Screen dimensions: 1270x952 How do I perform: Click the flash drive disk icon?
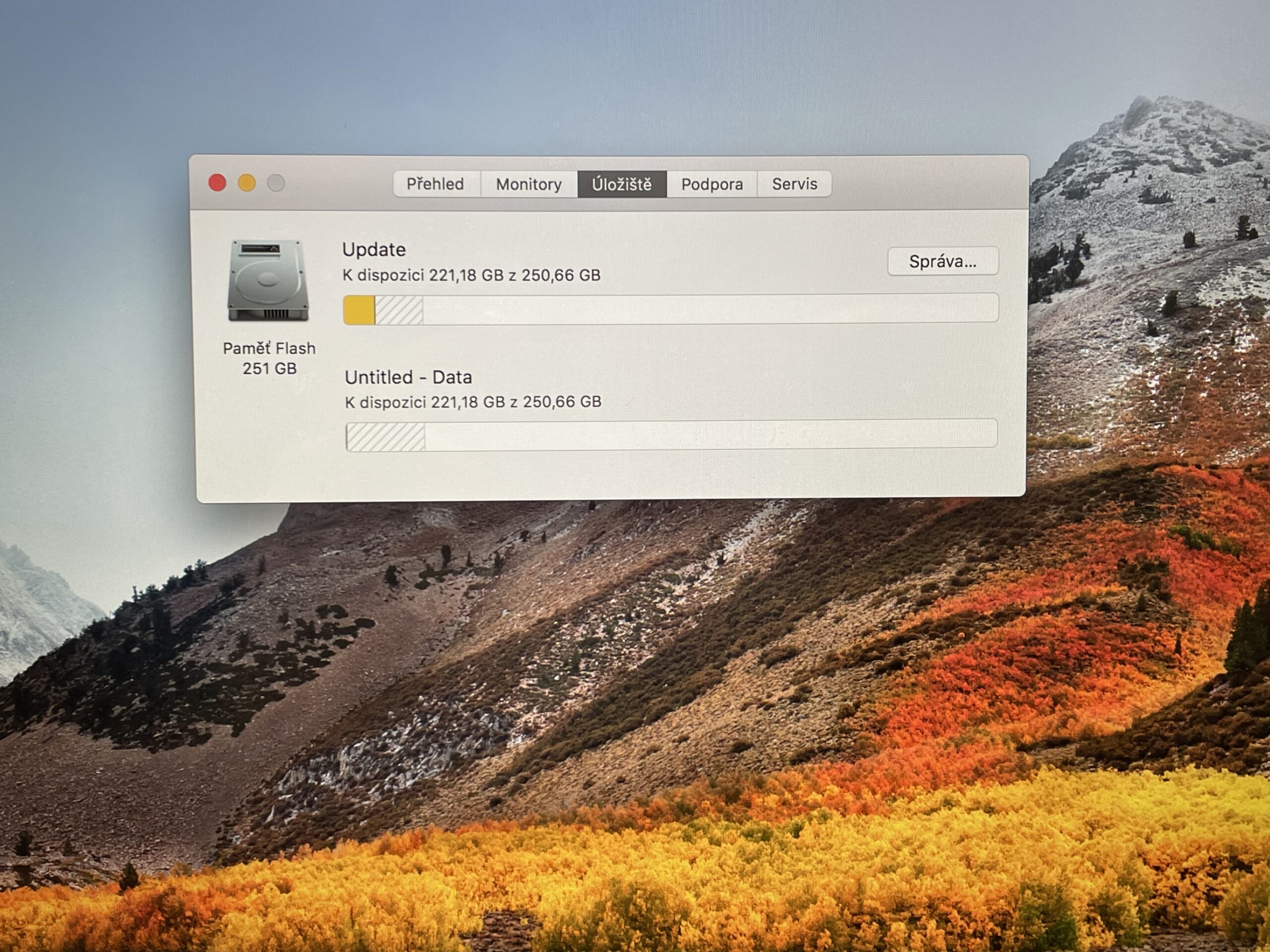point(268,281)
